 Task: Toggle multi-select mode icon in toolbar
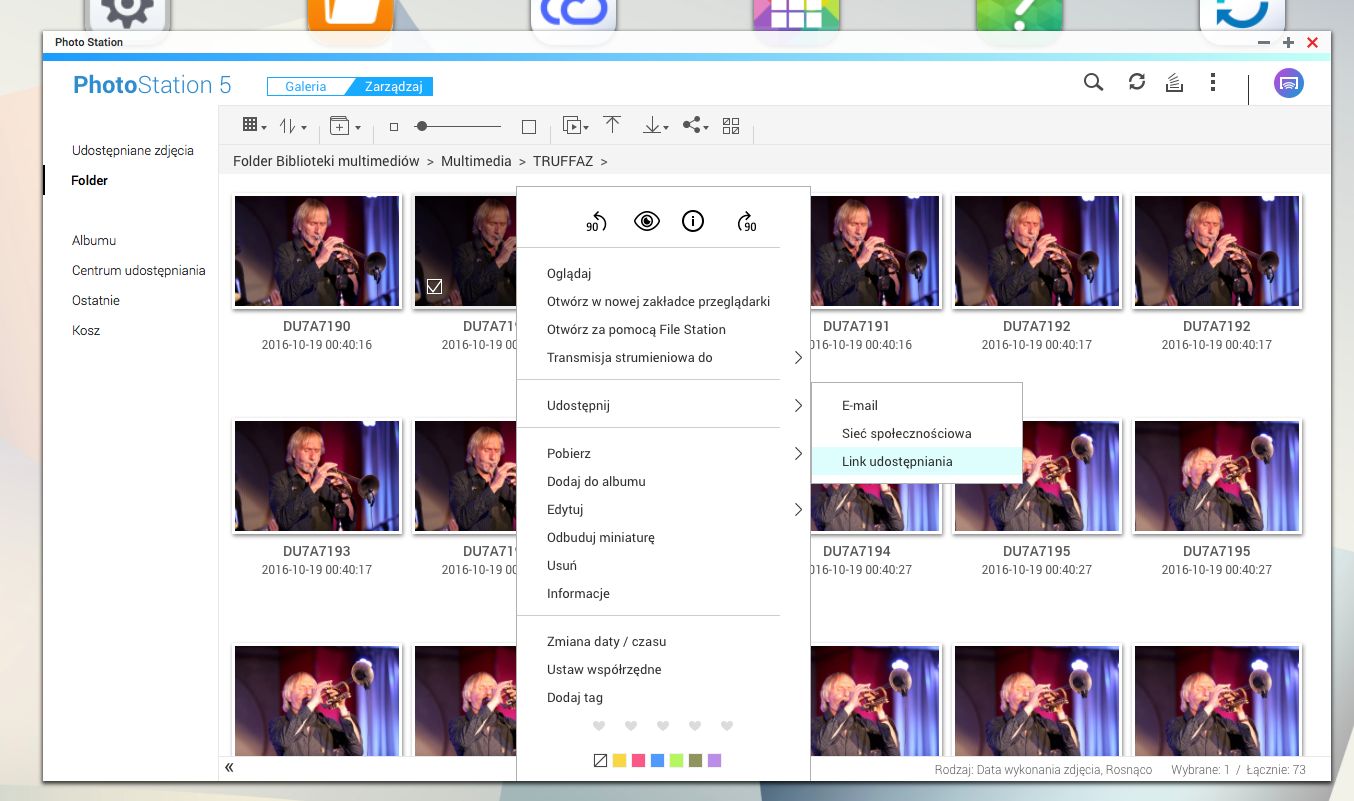tap(731, 126)
